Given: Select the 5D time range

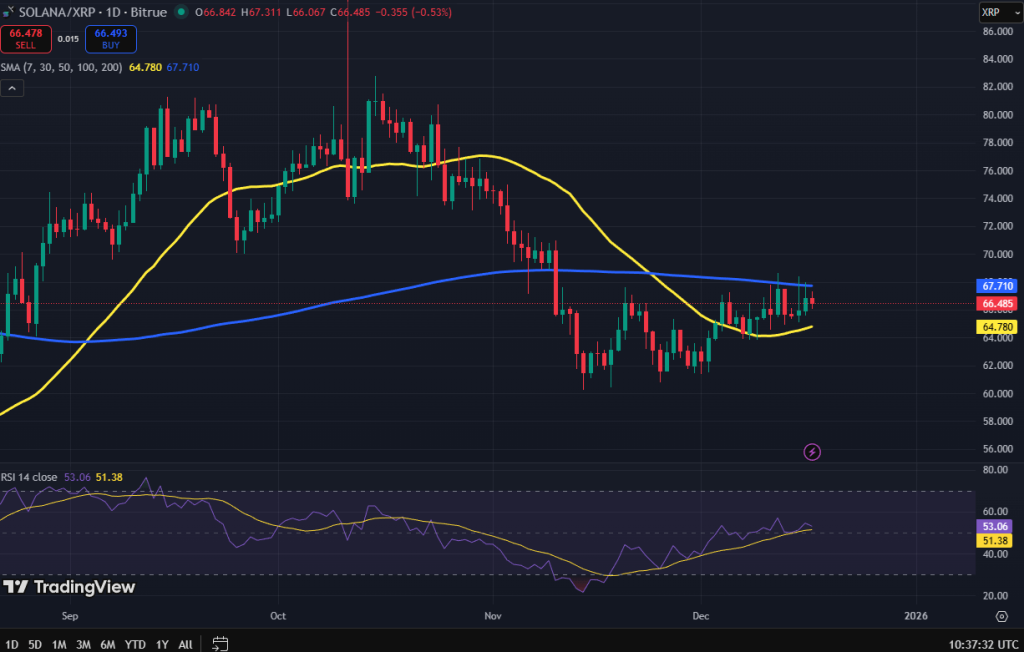Looking at the screenshot, I should 36,643.
